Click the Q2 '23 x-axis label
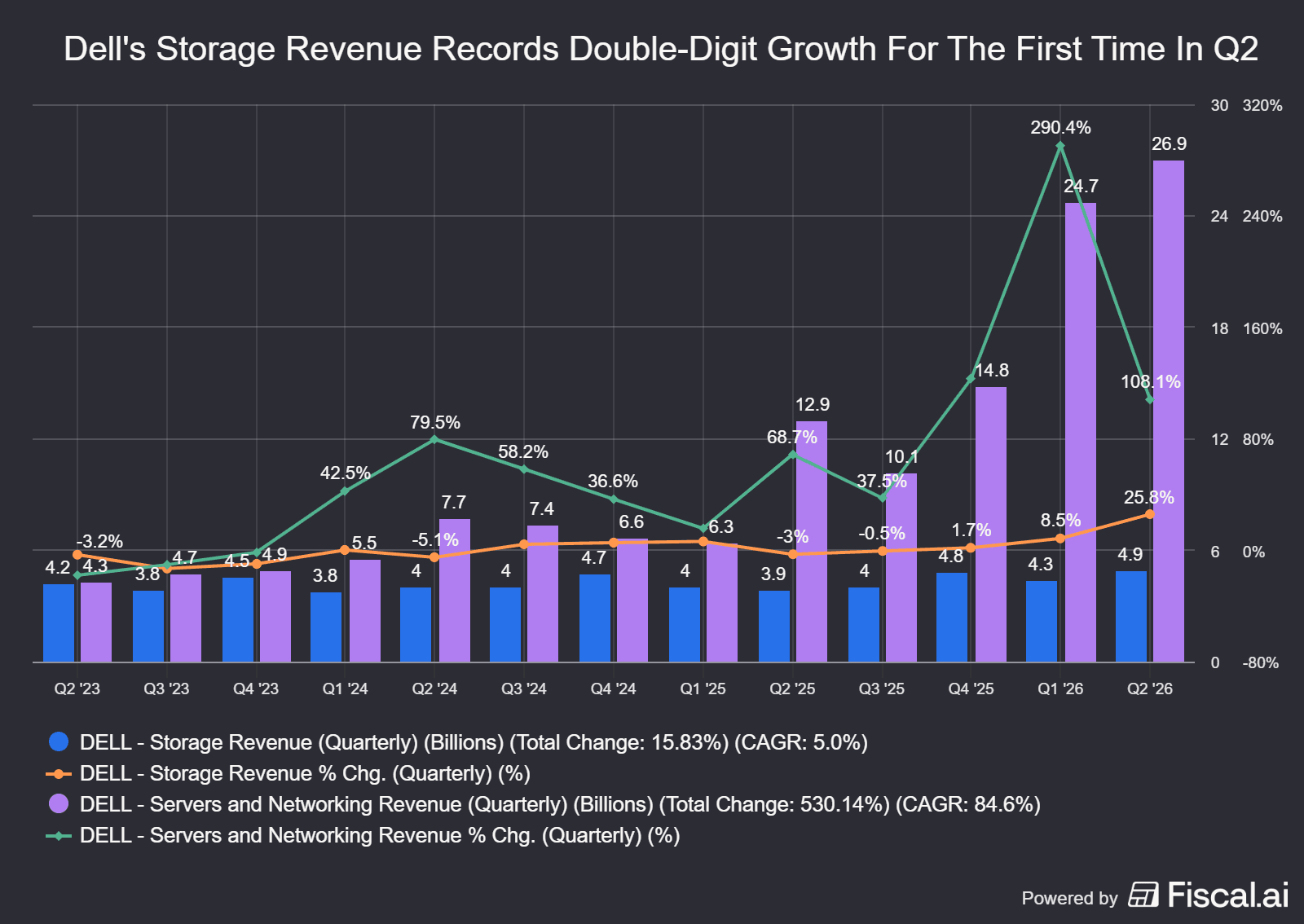The width and height of the screenshot is (1304, 924). 77,689
